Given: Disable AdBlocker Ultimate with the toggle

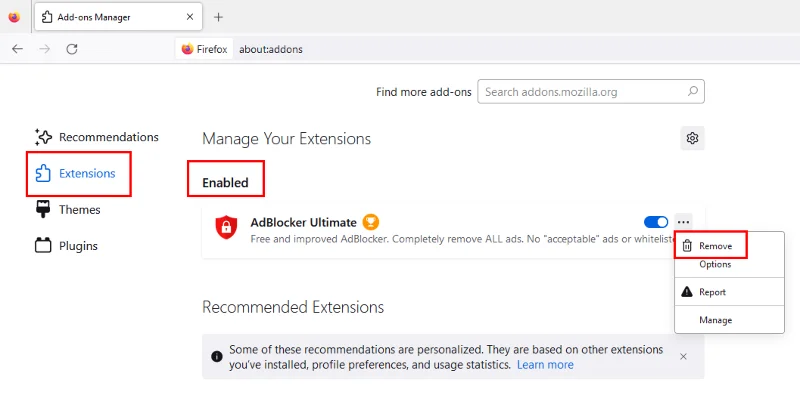Looking at the screenshot, I should click(656, 222).
